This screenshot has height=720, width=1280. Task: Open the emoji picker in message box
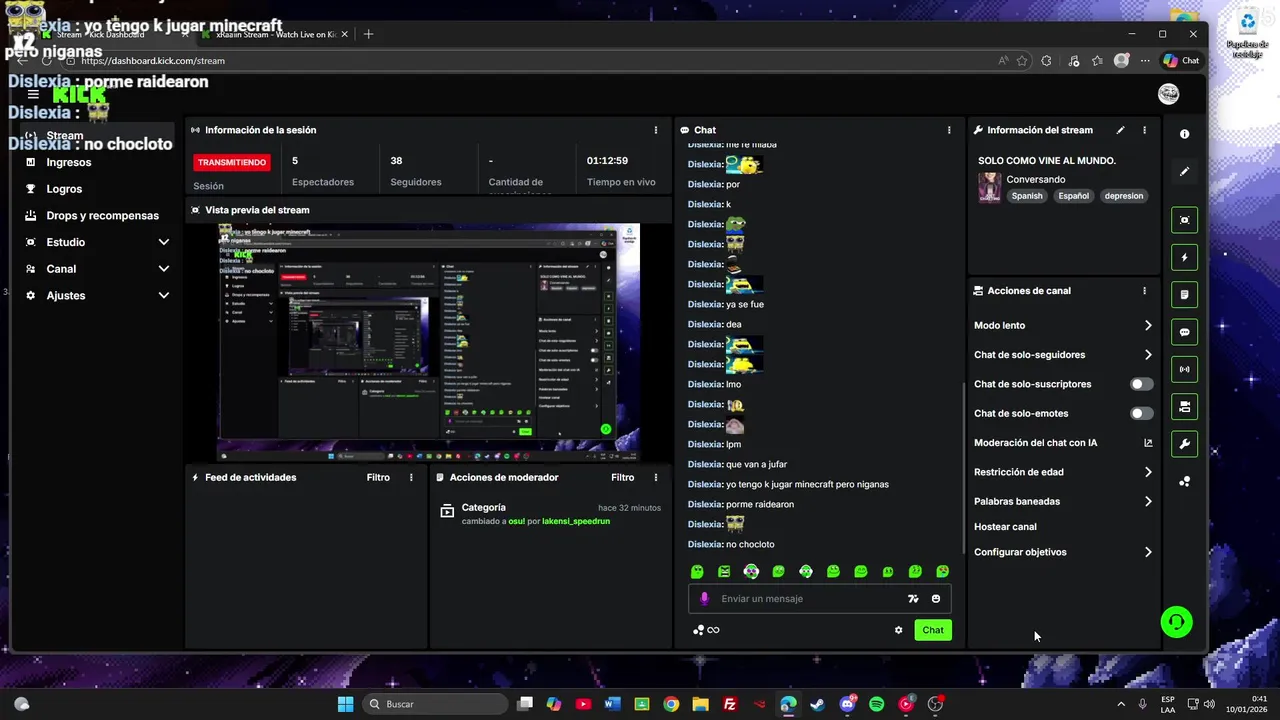[936, 599]
